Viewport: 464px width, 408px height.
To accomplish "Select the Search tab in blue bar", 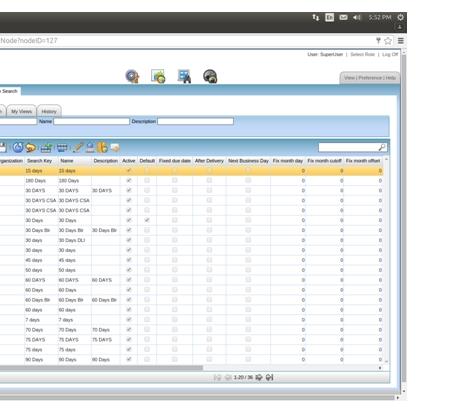I will (9, 91).
